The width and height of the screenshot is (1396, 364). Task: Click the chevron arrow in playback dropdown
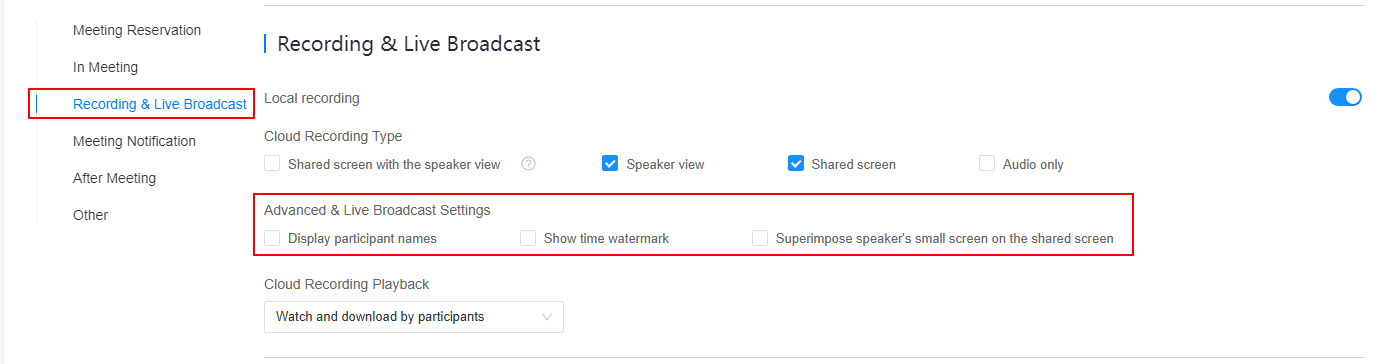click(x=547, y=317)
